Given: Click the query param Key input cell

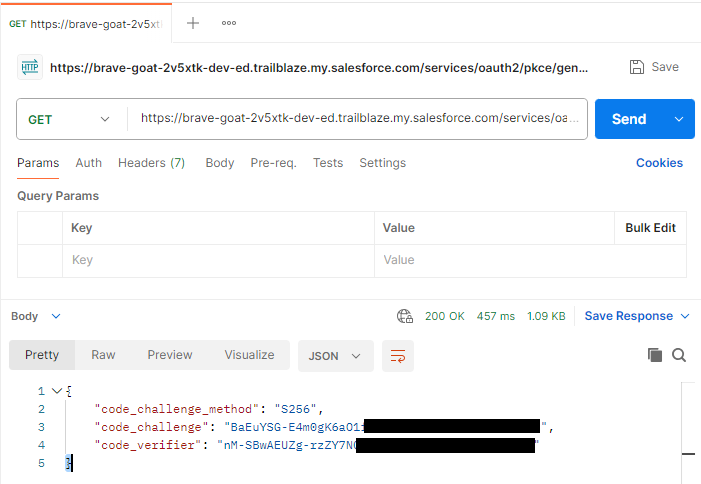Looking at the screenshot, I should pos(218,261).
